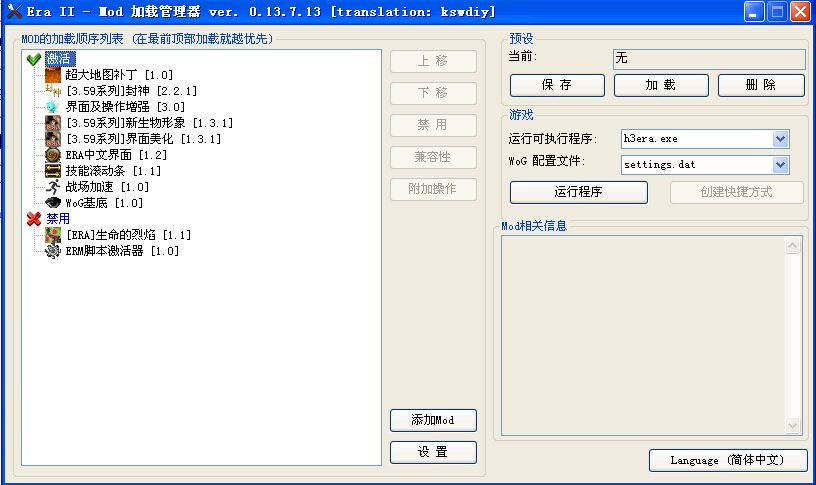Click the 下移 move down button
This screenshot has height=485, width=816.
[433, 93]
